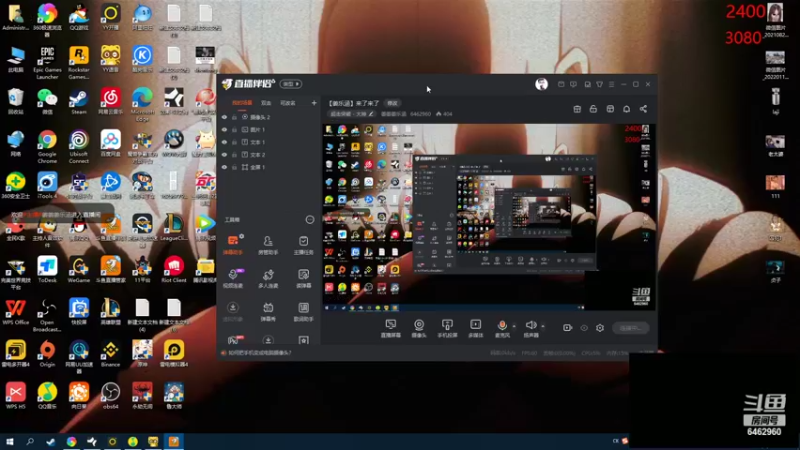Expand microphone volume arrow

(514, 326)
